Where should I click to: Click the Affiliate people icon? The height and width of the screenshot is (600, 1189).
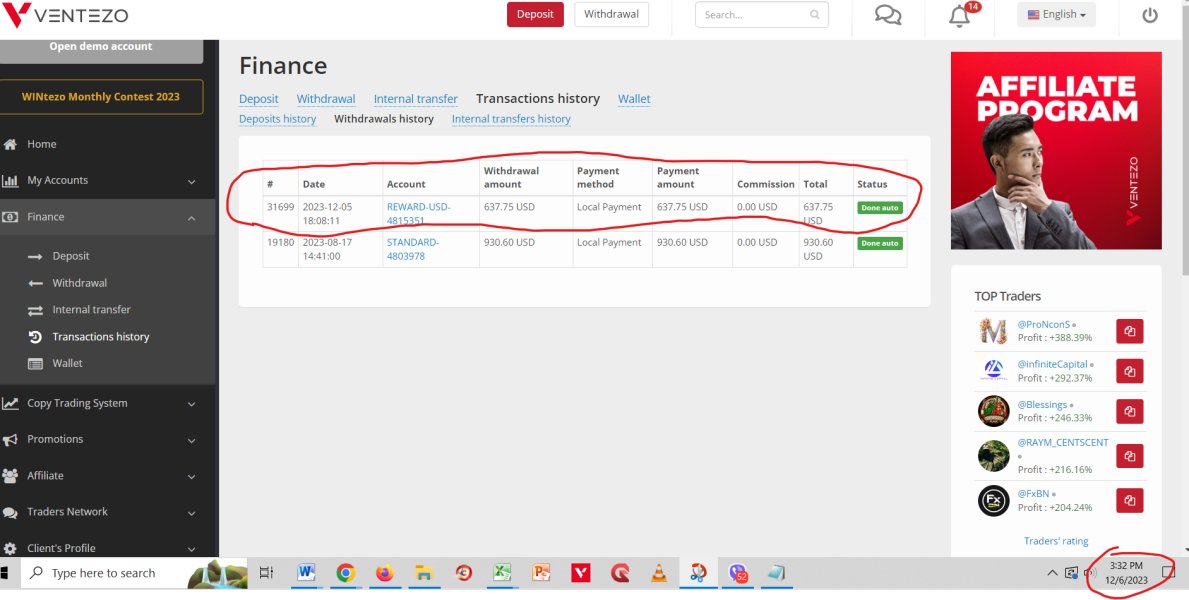pos(10,476)
